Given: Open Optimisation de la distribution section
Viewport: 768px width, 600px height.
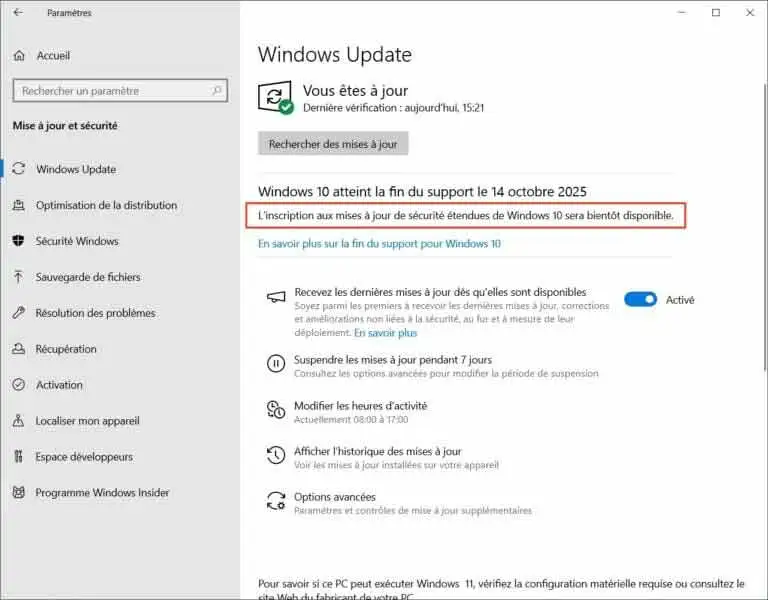Looking at the screenshot, I should click(106, 205).
